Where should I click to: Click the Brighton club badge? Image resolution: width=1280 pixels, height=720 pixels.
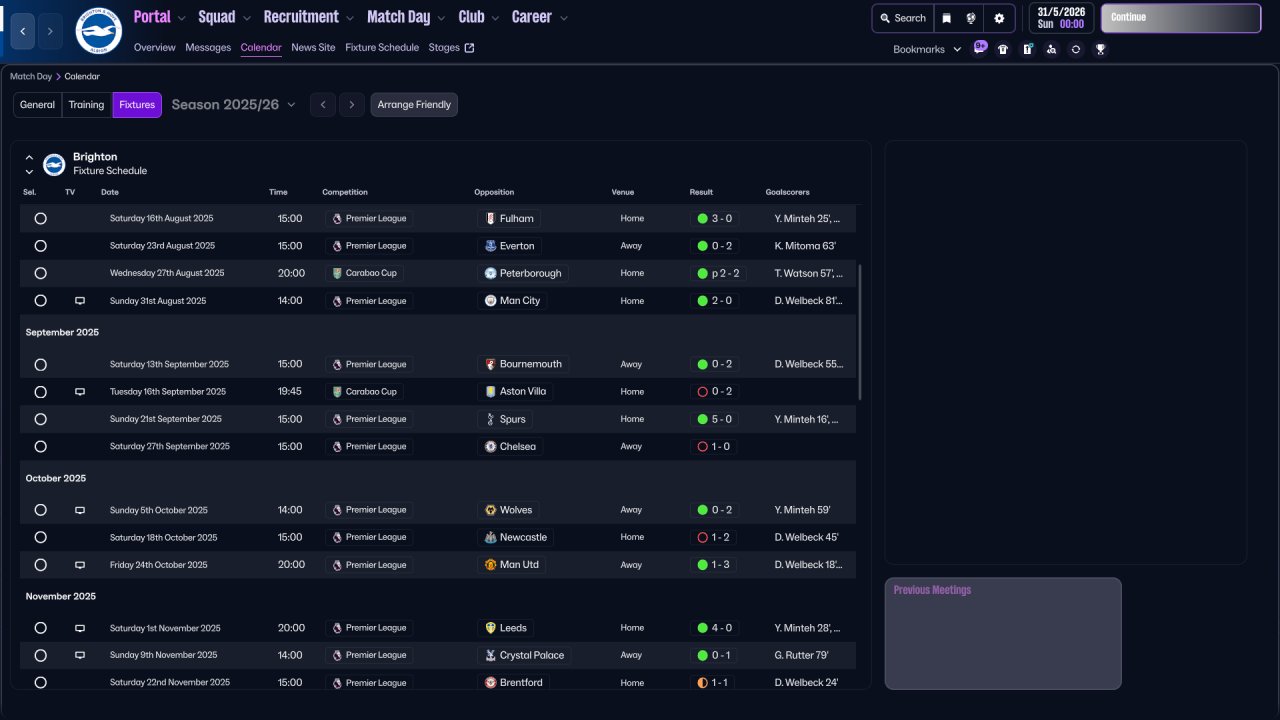pyautogui.click(x=98, y=31)
